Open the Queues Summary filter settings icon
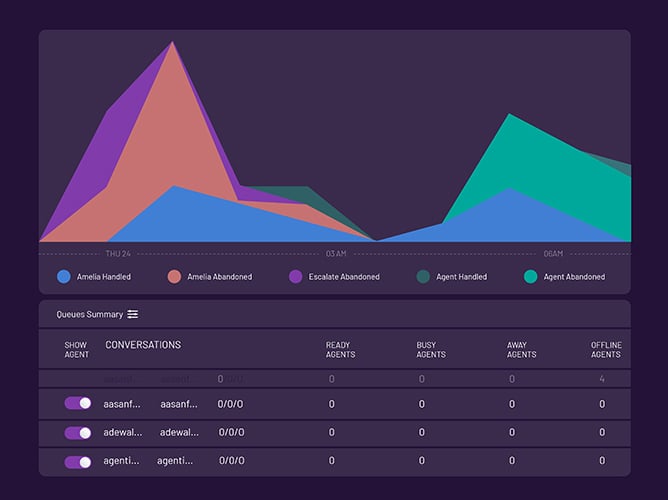The image size is (668, 500). (133, 314)
